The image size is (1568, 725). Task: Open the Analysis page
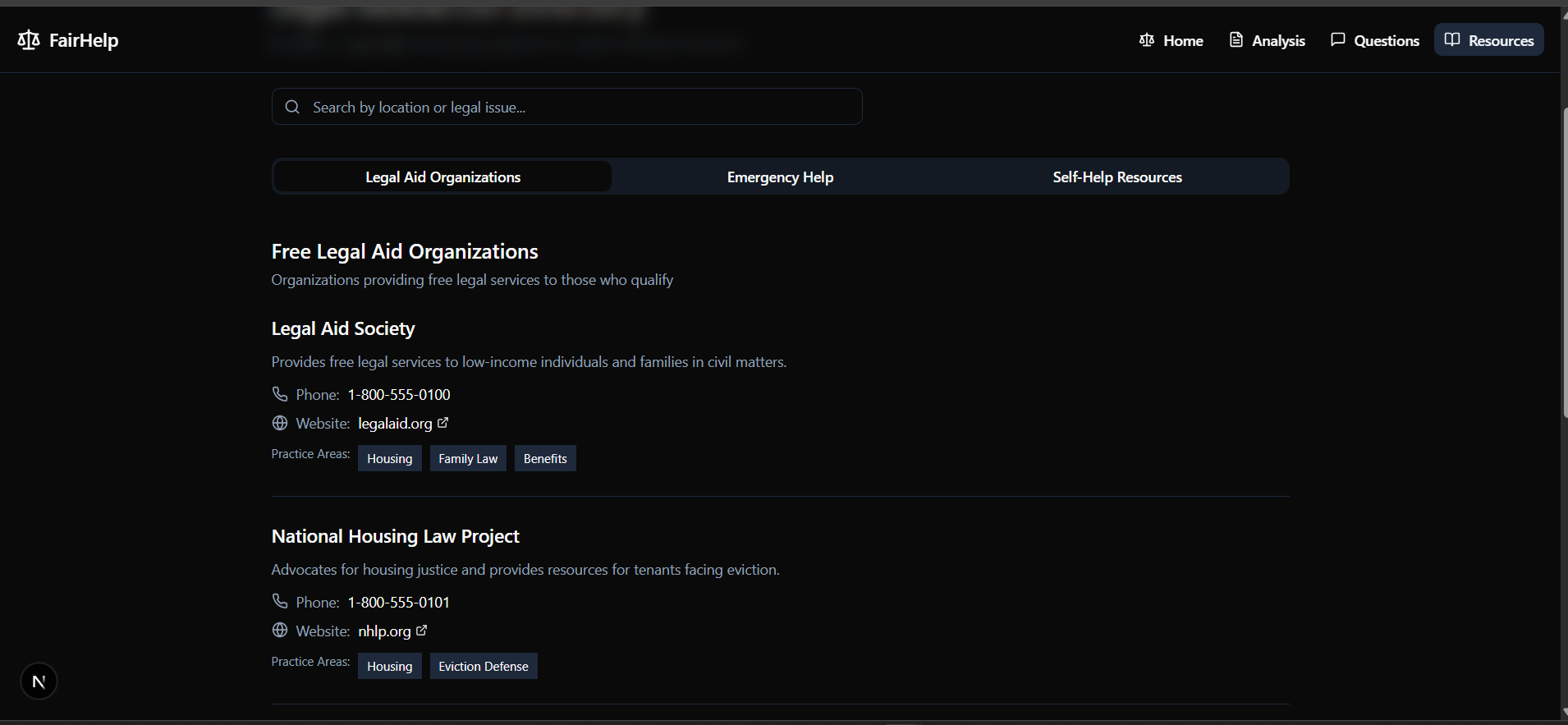coord(1267,40)
